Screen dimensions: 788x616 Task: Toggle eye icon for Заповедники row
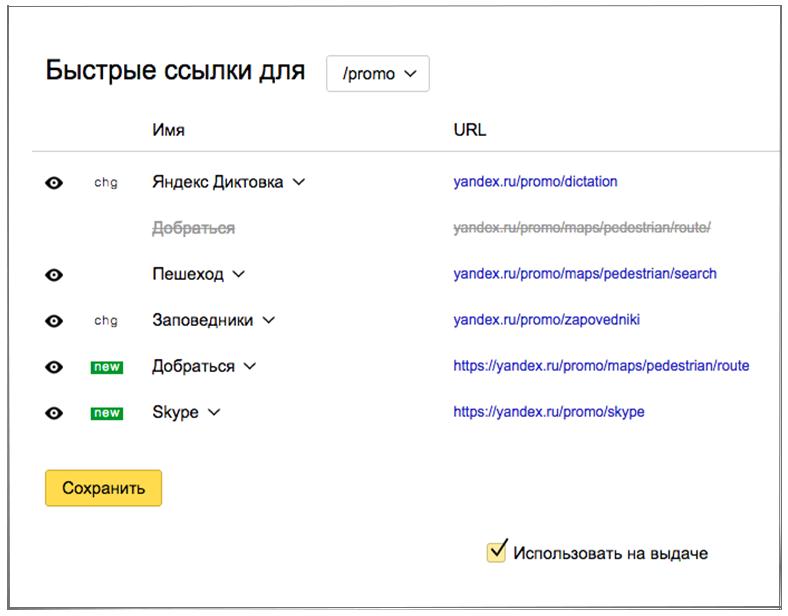tap(54, 321)
